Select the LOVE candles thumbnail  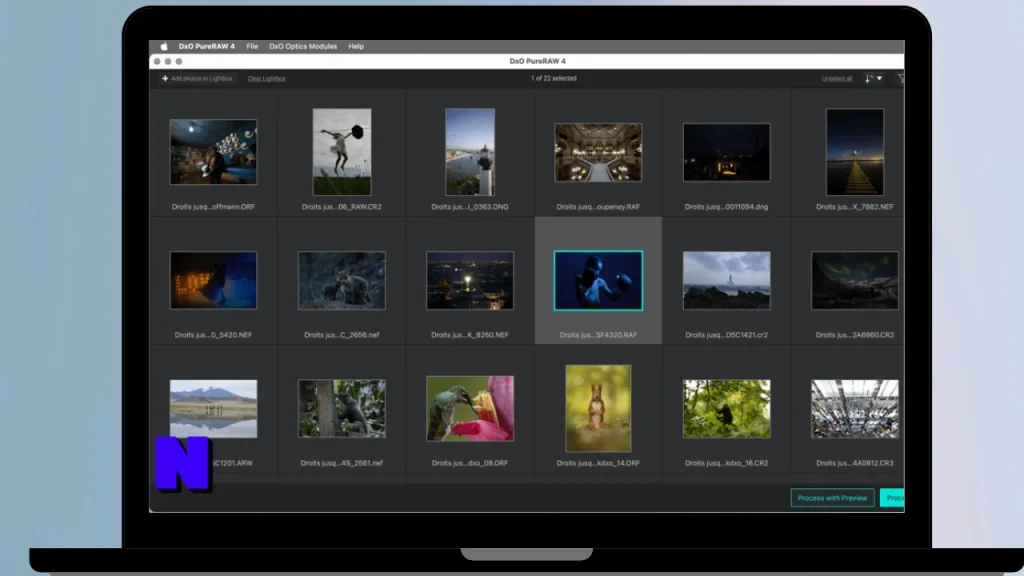click(x=214, y=280)
